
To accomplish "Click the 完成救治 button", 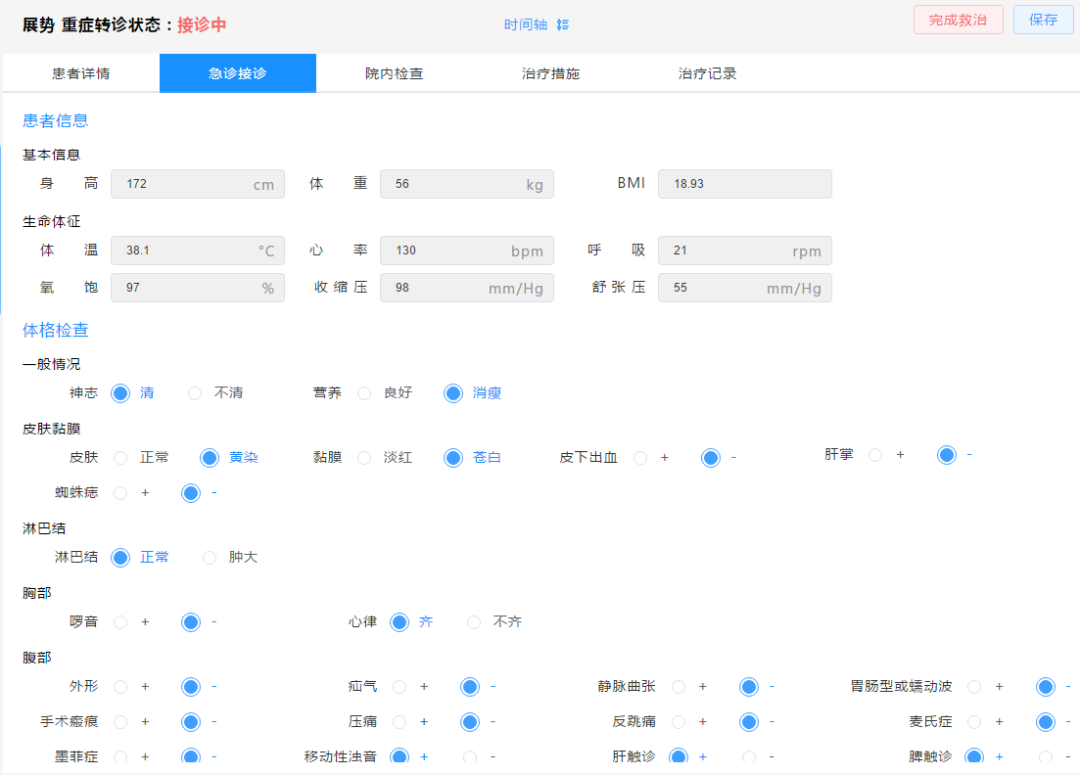I will (957, 20).
